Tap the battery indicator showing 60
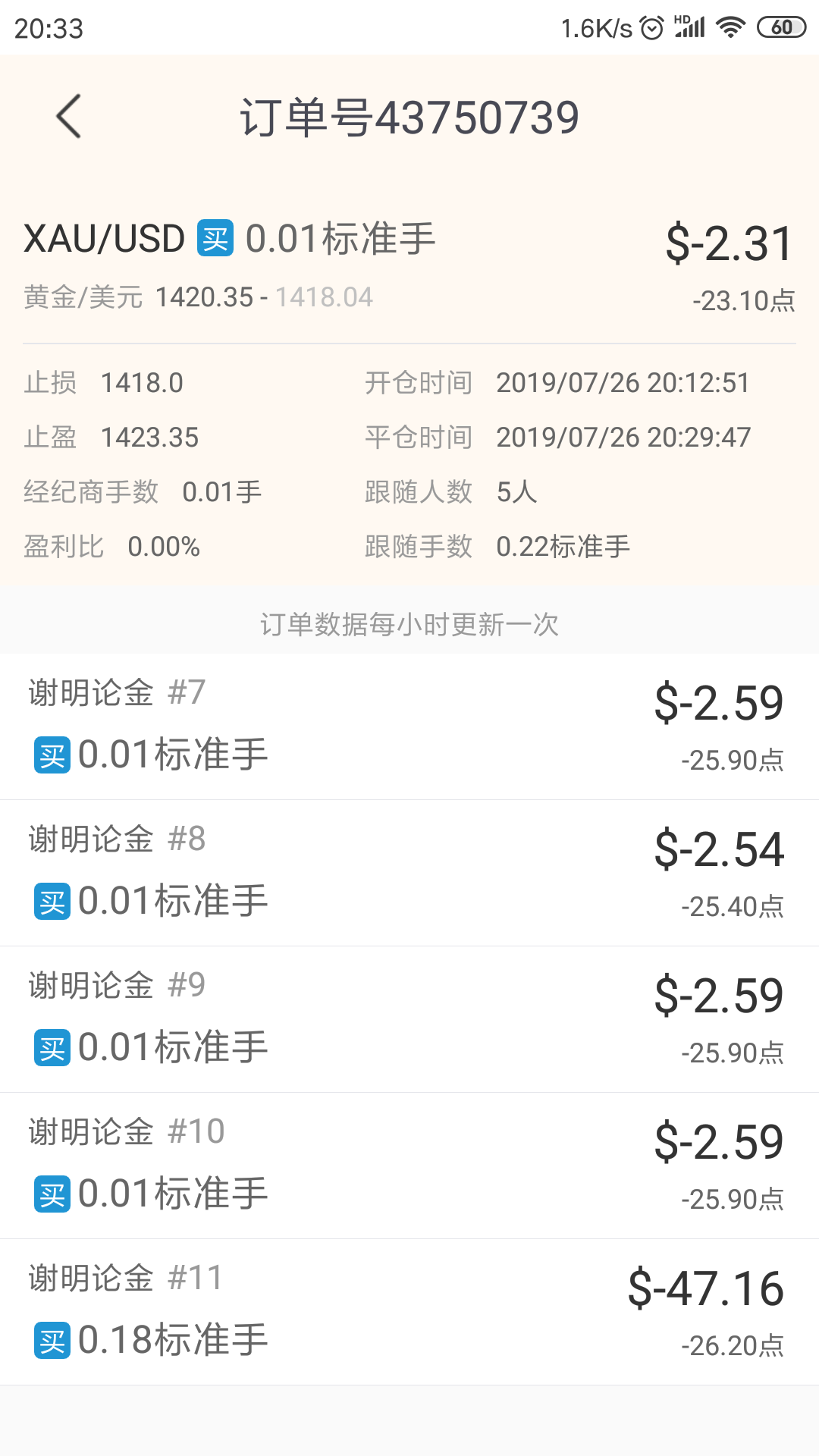 pos(781,28)
